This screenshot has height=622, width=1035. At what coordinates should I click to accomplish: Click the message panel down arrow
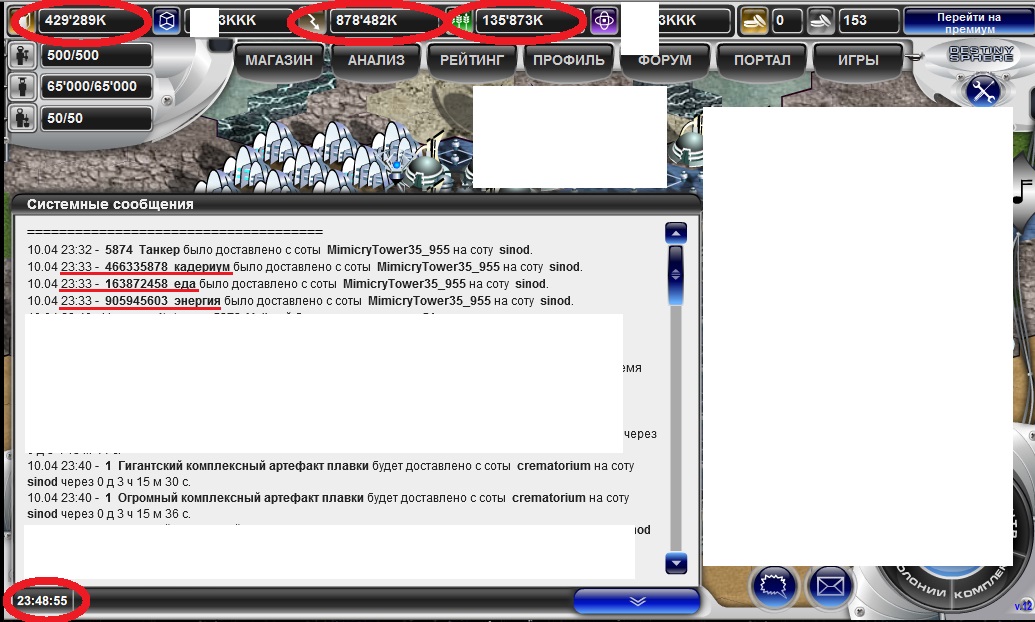676,563
